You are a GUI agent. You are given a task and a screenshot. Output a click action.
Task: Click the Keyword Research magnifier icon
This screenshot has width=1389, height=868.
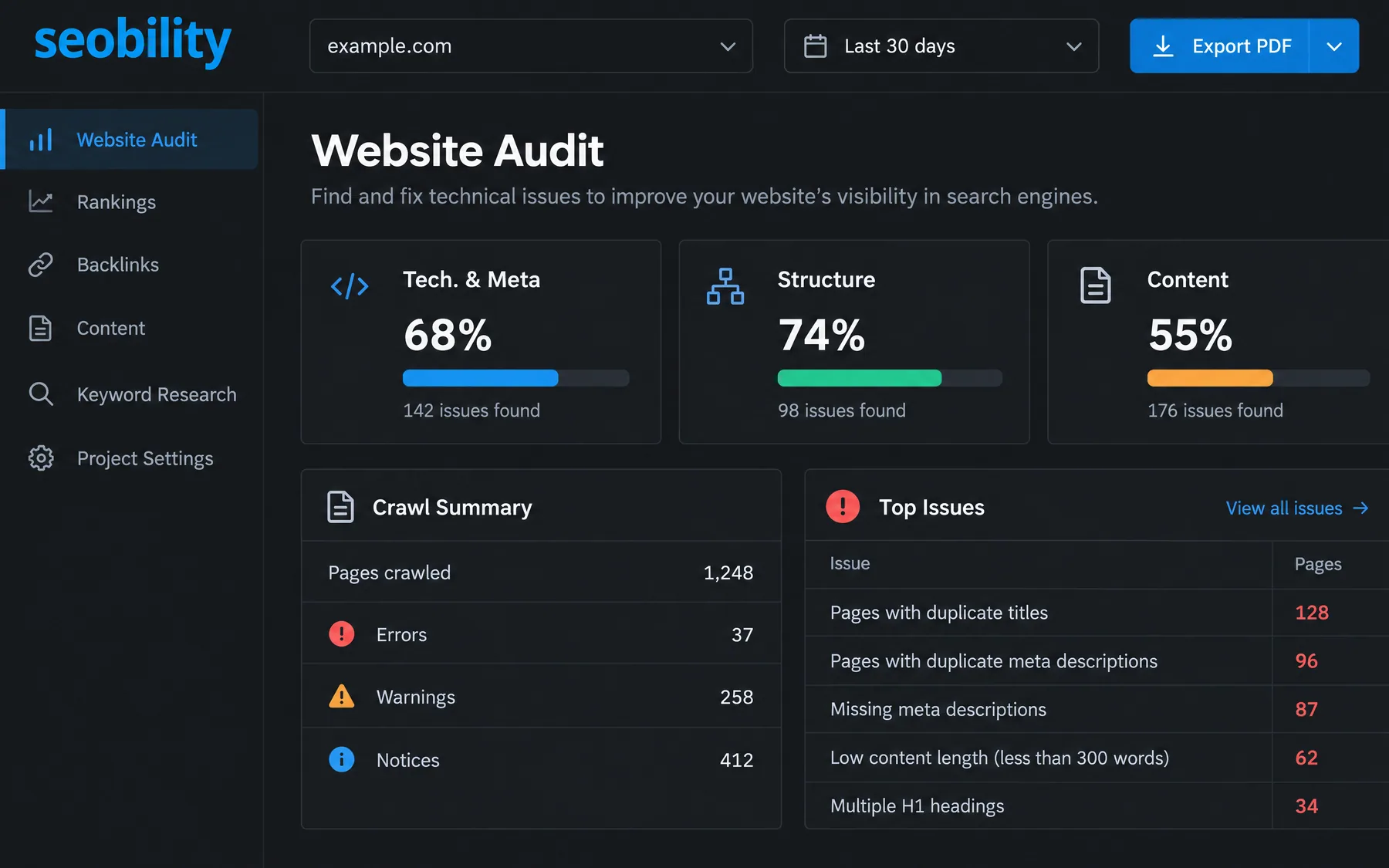click(x=41, y=394)
